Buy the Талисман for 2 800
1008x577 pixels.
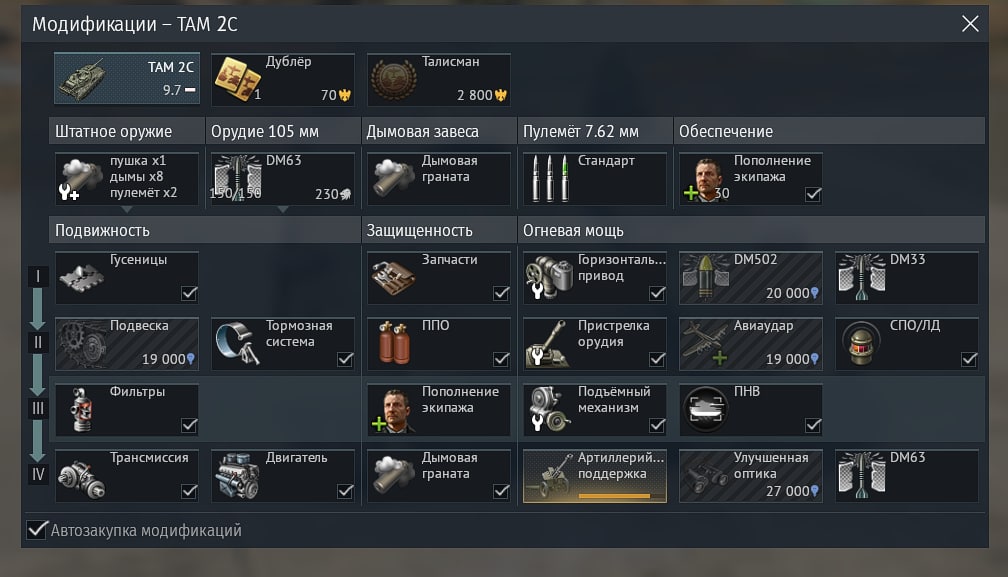coord(439,79)
